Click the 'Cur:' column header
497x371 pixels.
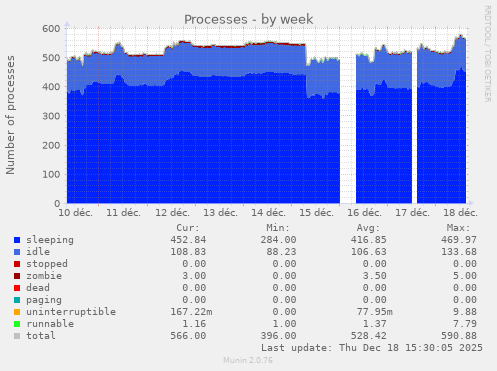pyautogui.click(x=188, y=228)
